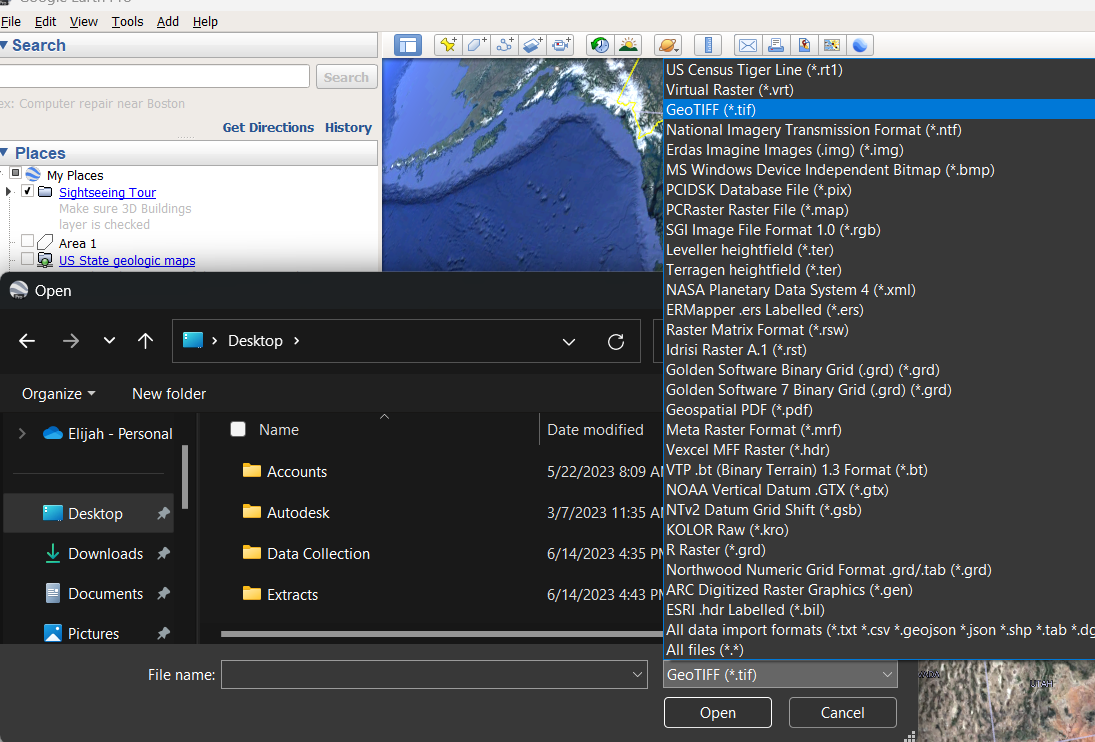Screen dimensions: 1095x742
Task: Check the Area 1 checkbox
Action: point(28,242)
